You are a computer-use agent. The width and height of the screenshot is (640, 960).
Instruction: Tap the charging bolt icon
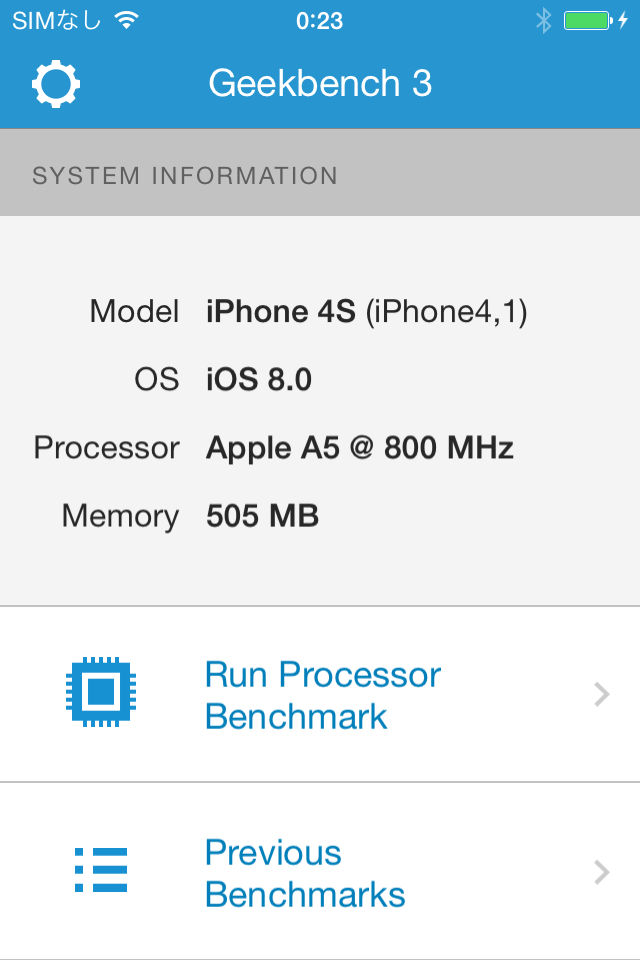[623, 21]
